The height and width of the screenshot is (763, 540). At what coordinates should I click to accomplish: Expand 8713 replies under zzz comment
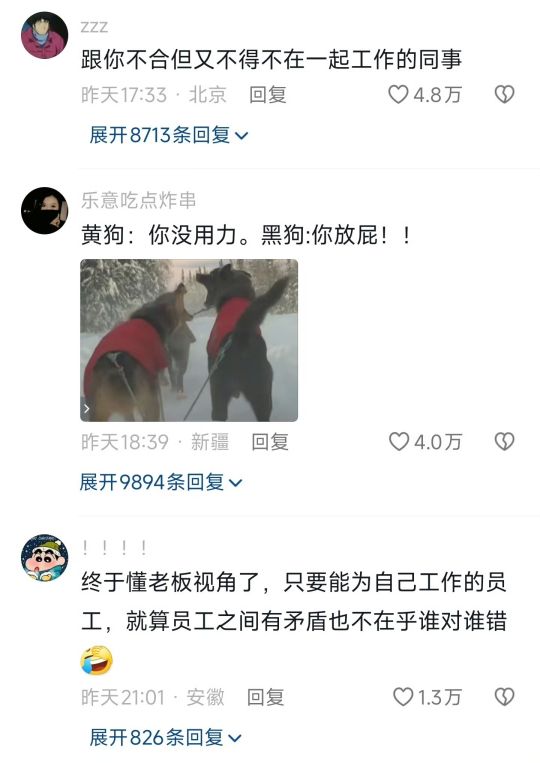click(168, 135)
